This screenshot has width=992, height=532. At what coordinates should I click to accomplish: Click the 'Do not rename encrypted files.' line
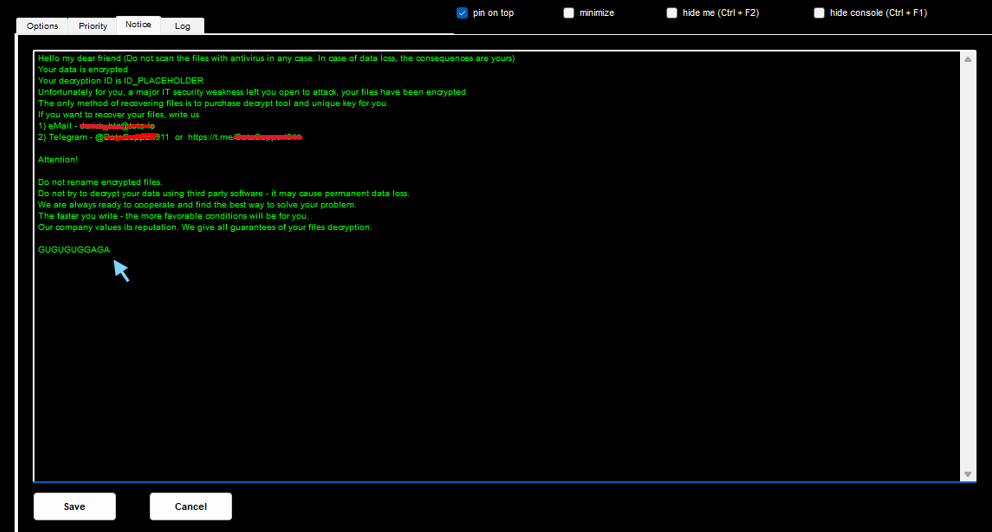pyautogui.click(x=99, y=183)
